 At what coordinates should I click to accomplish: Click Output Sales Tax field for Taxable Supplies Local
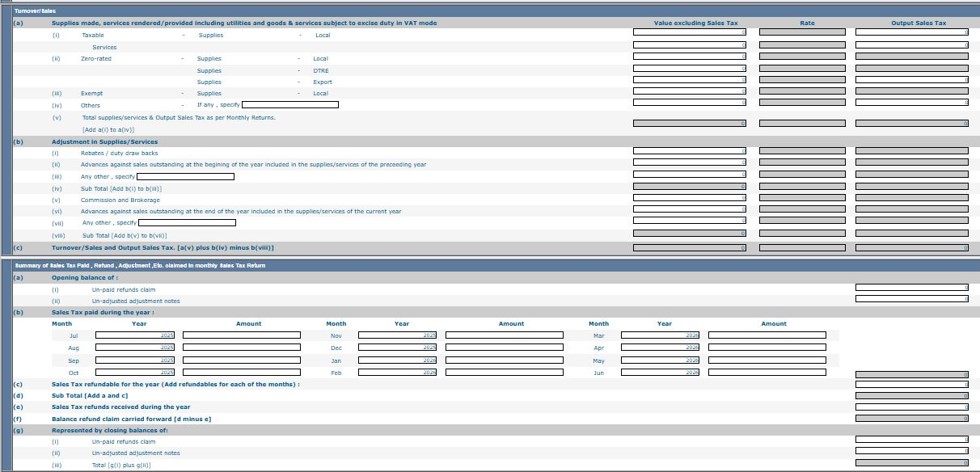912,32
